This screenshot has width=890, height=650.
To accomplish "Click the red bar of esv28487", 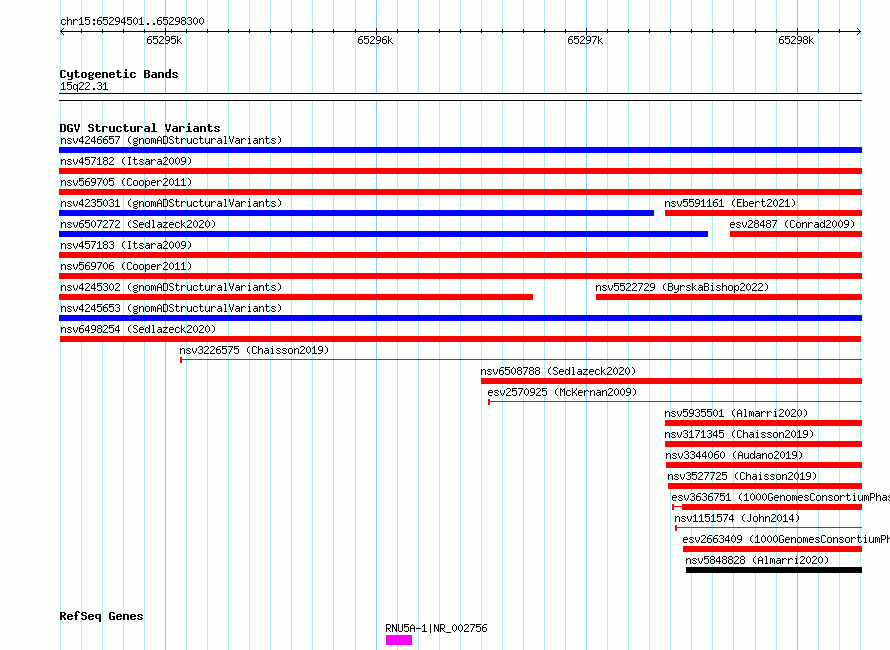I will [x=796, y=234].
